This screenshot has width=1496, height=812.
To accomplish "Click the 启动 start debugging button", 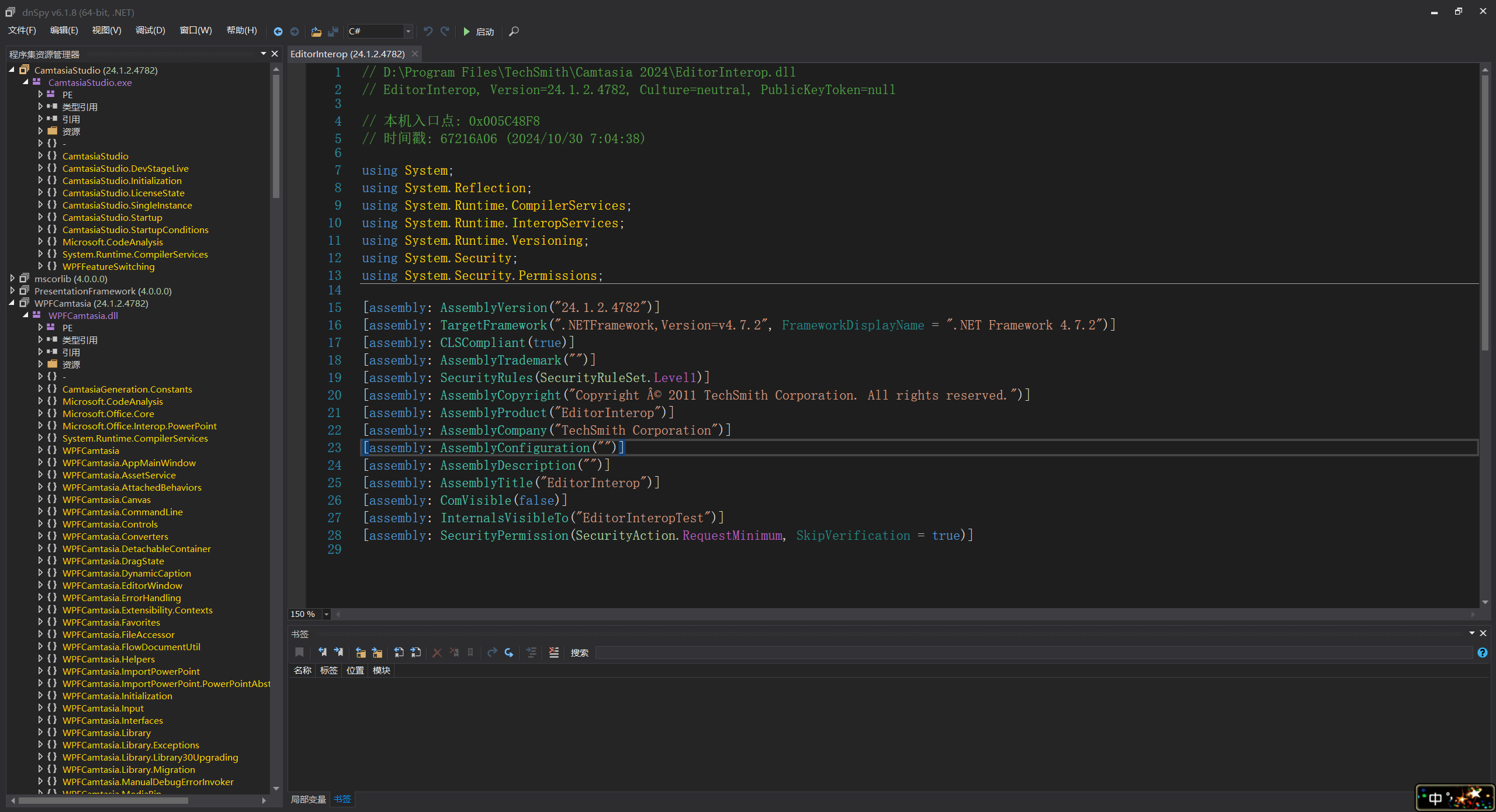I will (479, 32).
